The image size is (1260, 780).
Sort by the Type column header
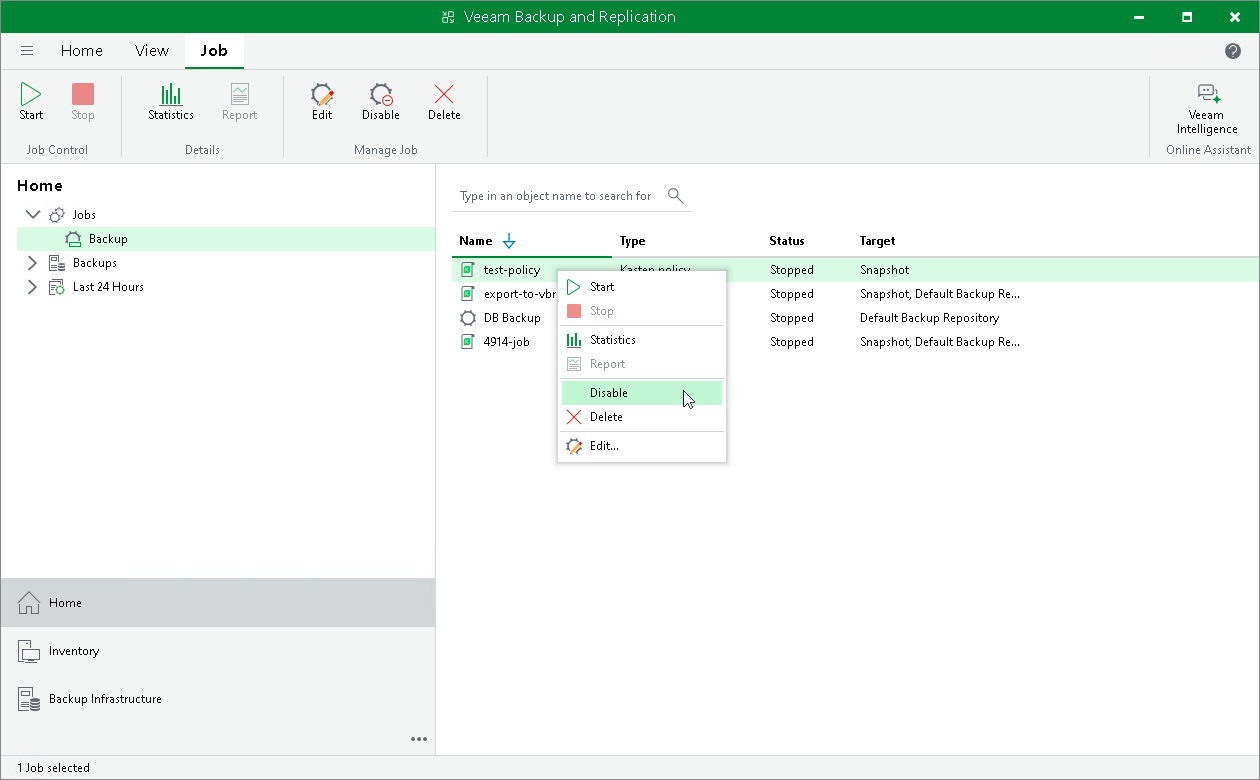633,241
